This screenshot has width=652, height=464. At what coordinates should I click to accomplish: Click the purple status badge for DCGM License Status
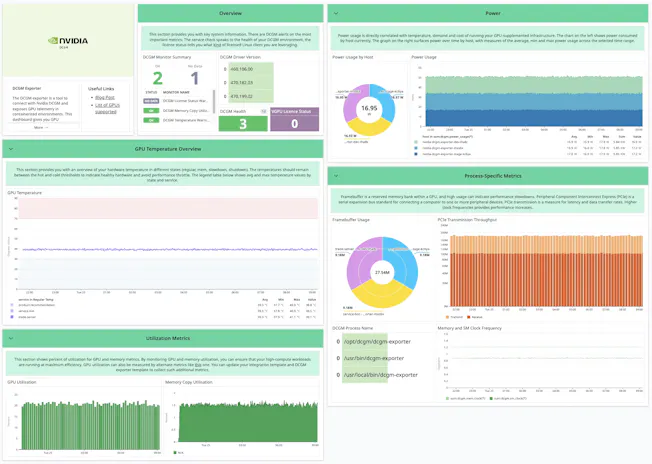point(150,101)
